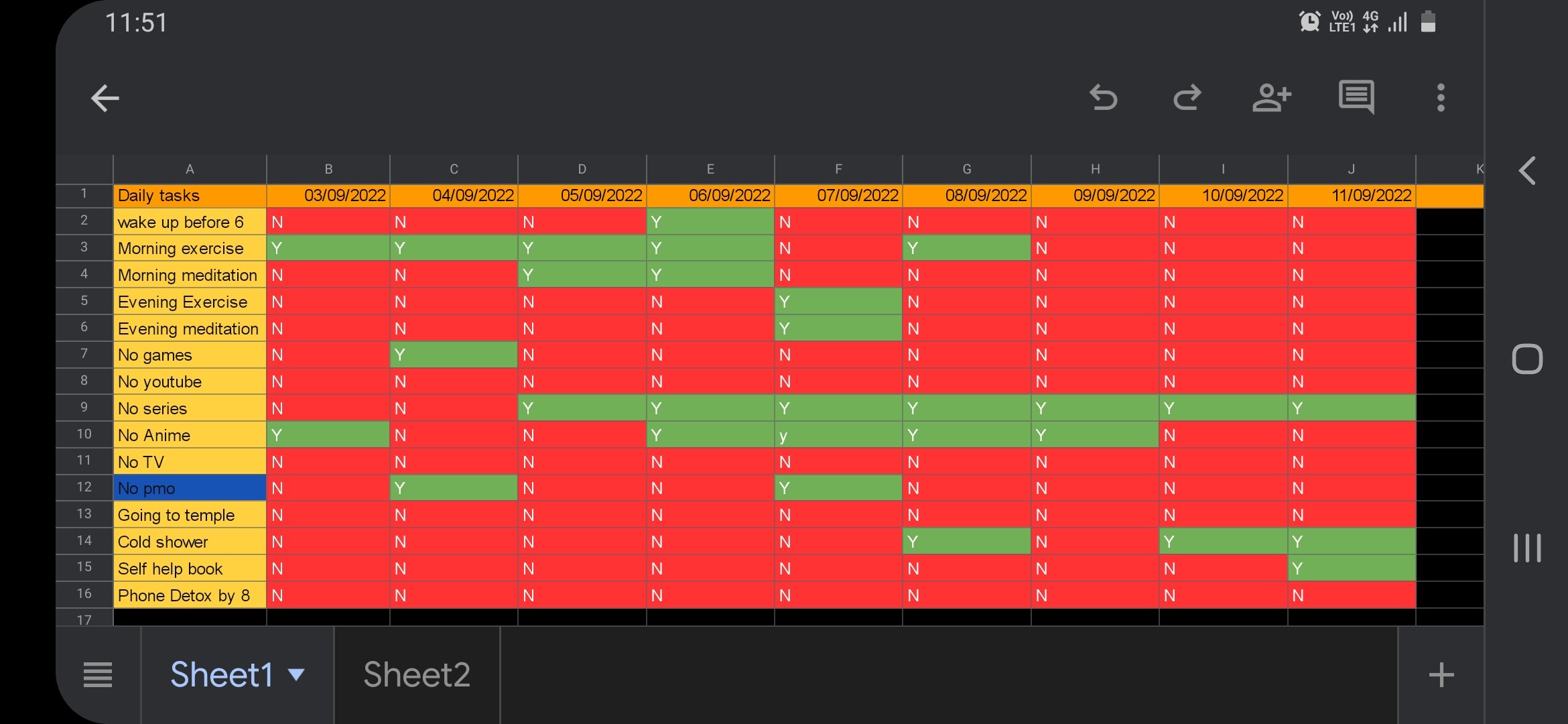Select green Y under 11/09/2022 for Self help book
1568x724 pixels.
pos(1352,568)
